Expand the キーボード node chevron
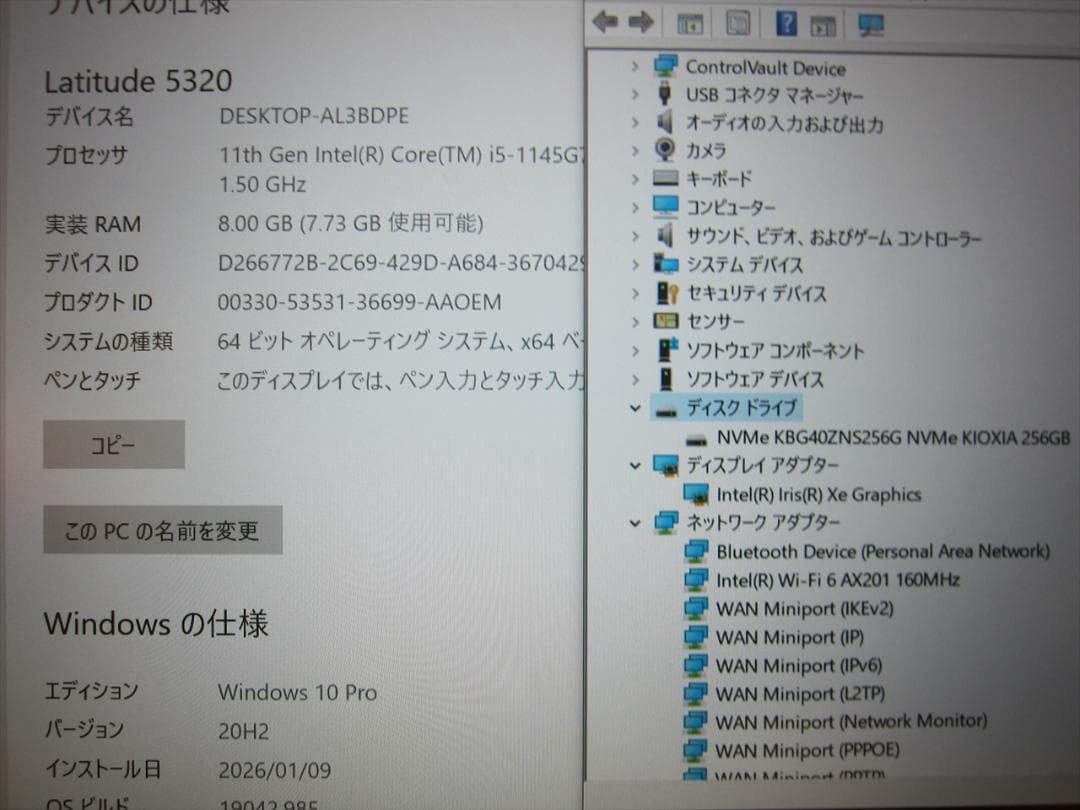This screenshot has height=810, width=1080. coord(635,179)
